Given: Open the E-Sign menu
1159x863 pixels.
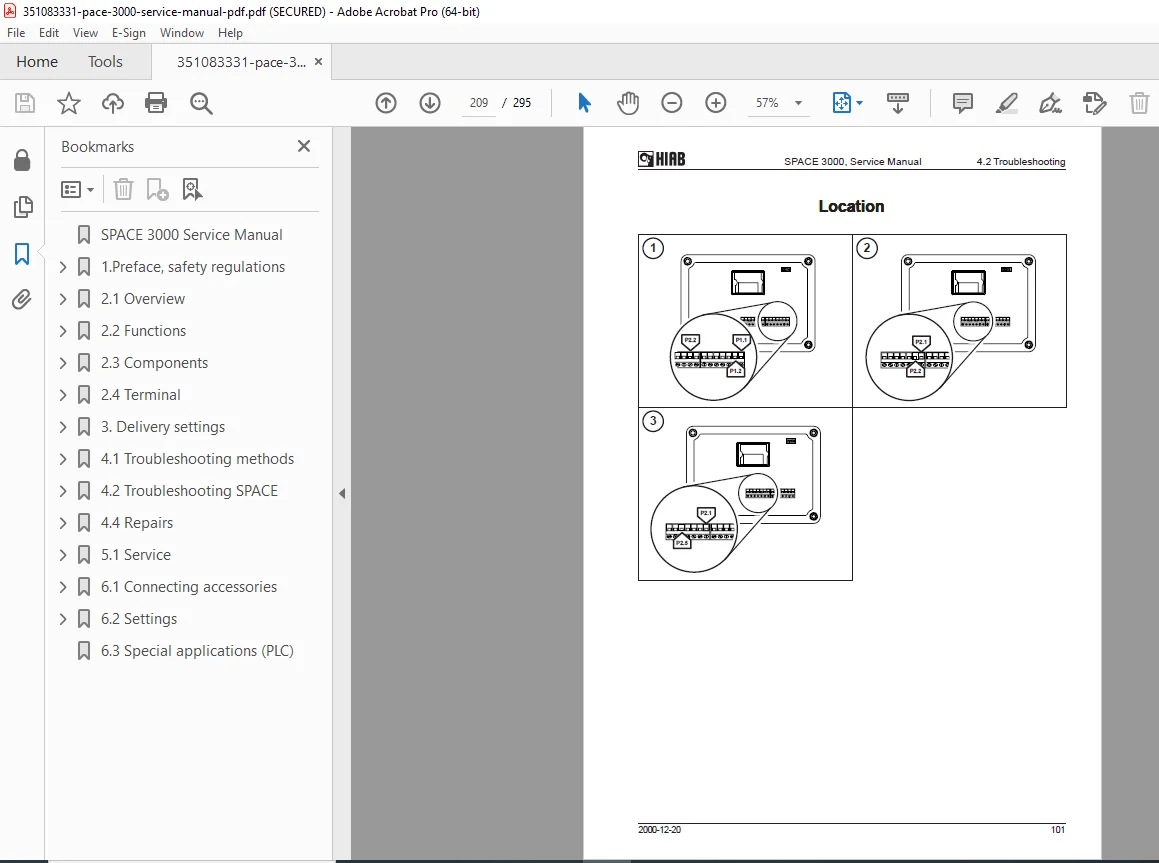Looking at the screenshot, I should 129,33.
